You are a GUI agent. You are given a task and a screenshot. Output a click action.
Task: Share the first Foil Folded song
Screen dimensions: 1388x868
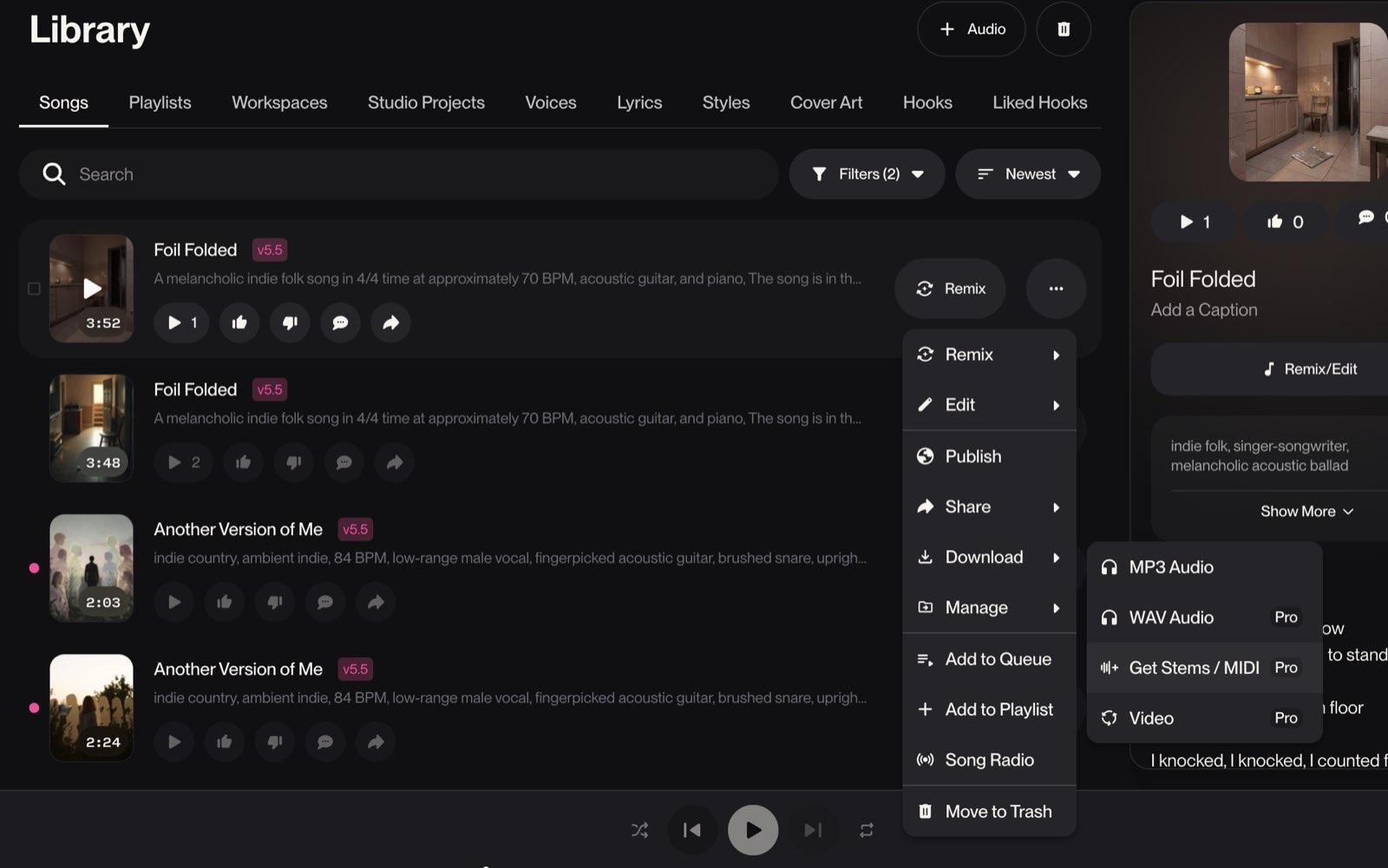[x=390, y=323]
